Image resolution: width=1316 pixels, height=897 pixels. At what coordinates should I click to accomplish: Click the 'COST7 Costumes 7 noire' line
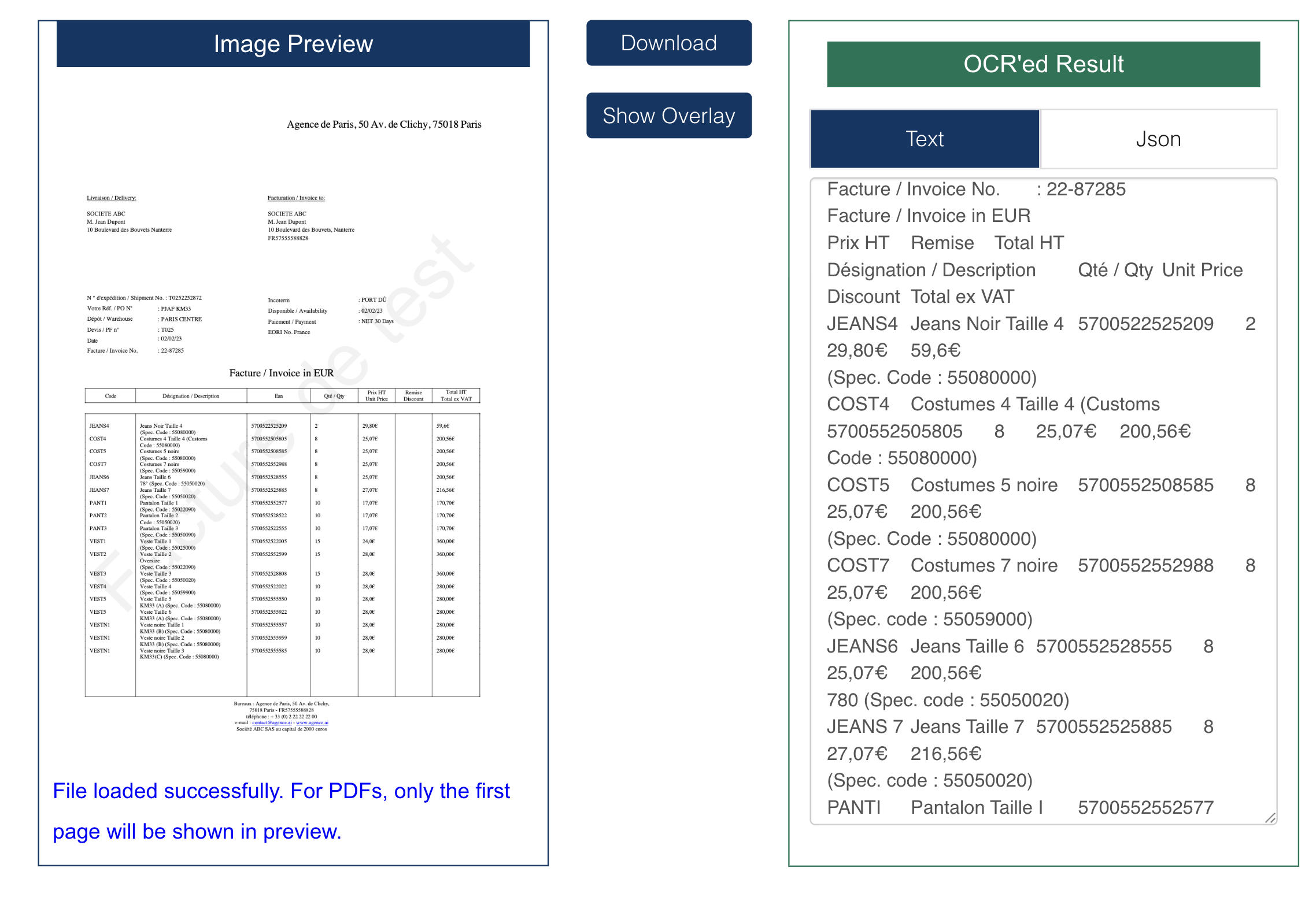(1041, 565)
